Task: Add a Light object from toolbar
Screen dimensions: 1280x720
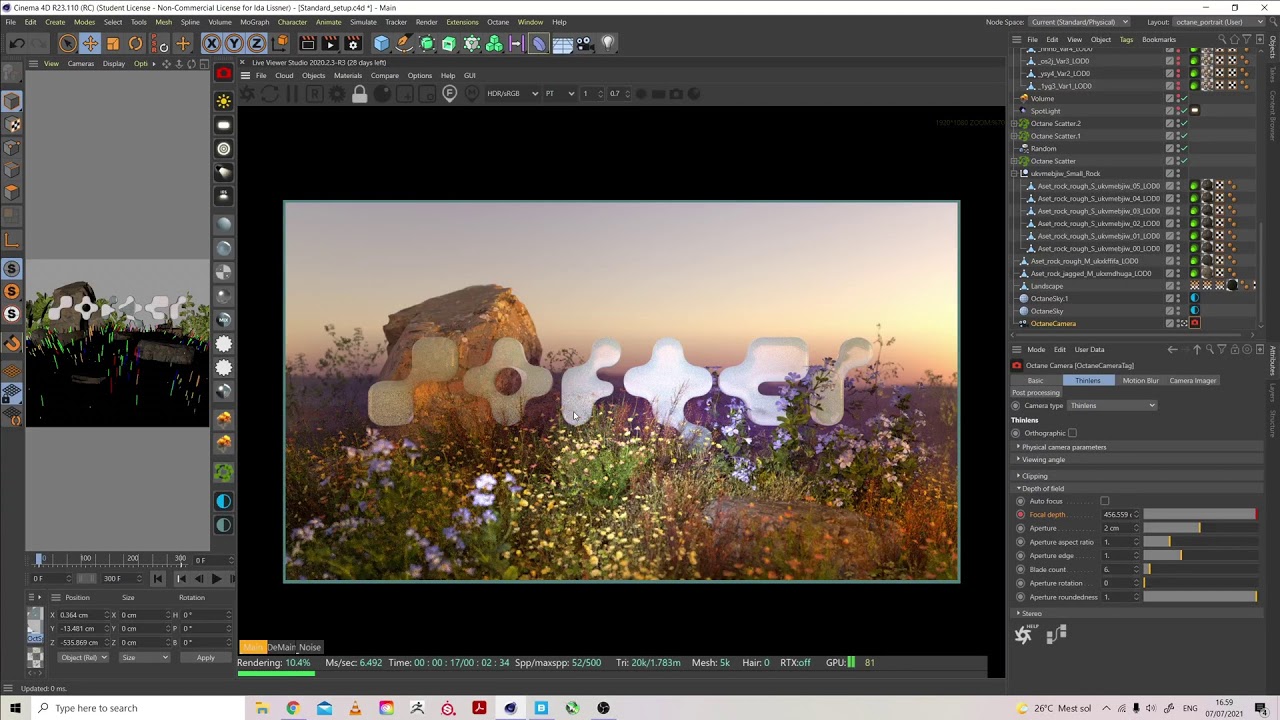Action: (x=608, y=43)
